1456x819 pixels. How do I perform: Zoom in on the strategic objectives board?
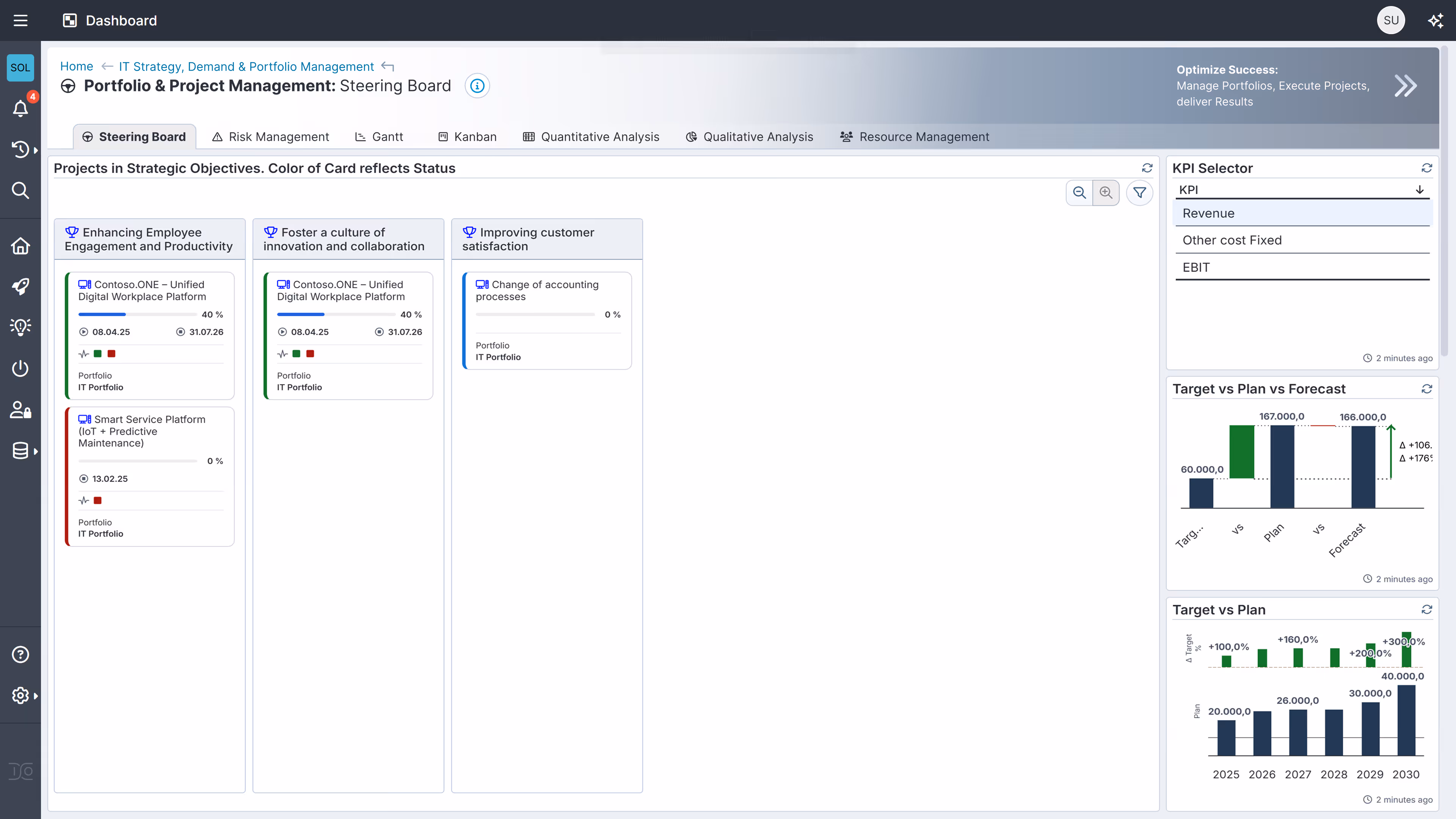[x=1107, y=193]
